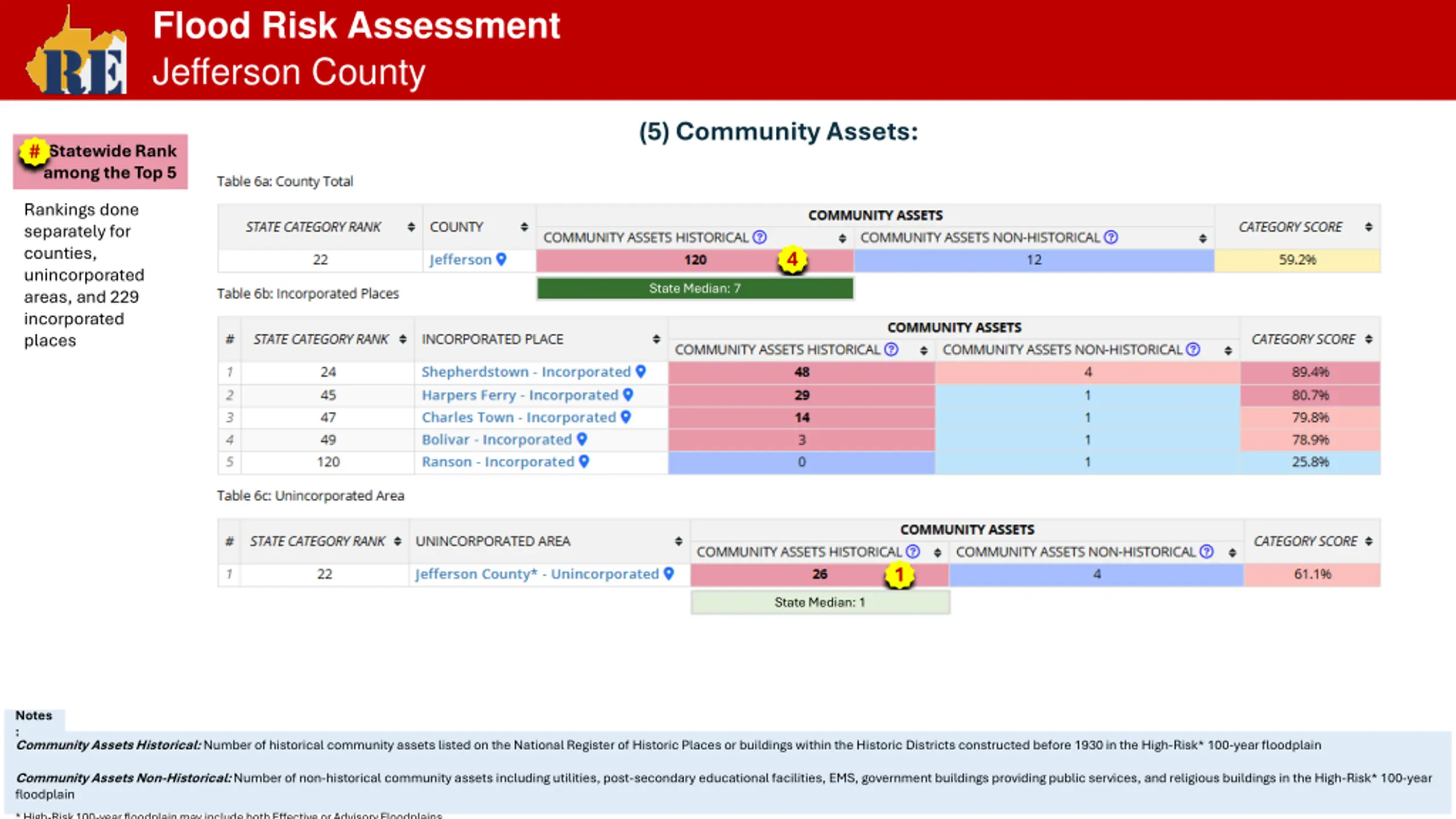Open the Bolivar - Incorporated link

pos(497,439)
